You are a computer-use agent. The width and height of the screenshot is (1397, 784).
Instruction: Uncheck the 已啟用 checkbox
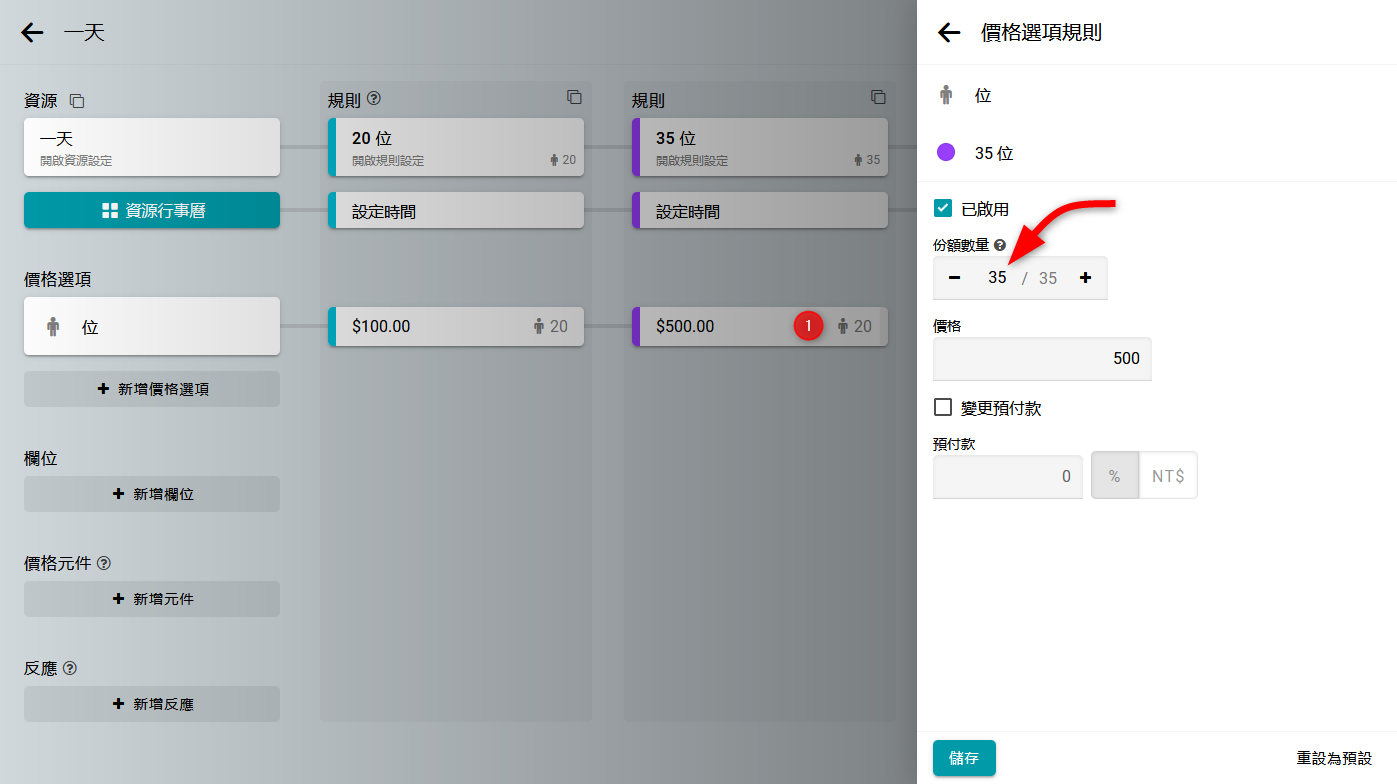tap(942, 209)
